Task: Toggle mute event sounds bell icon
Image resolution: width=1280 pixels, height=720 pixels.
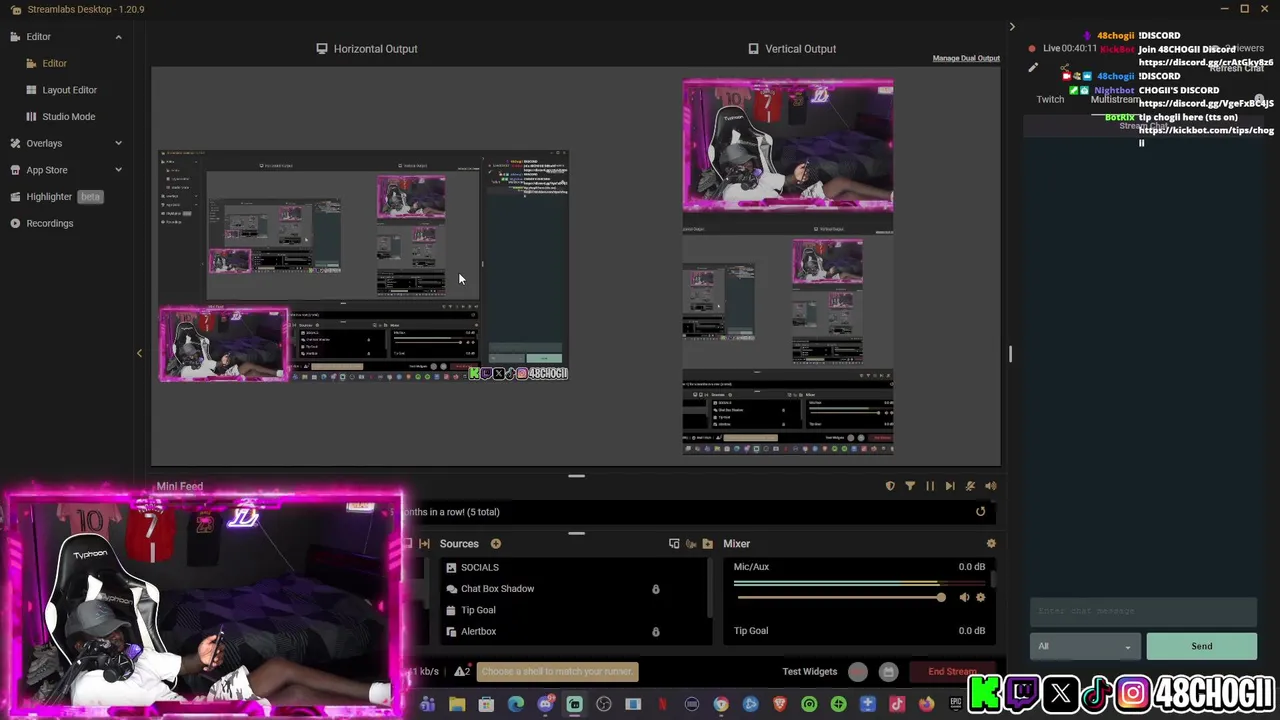Action: coord(970,486)
